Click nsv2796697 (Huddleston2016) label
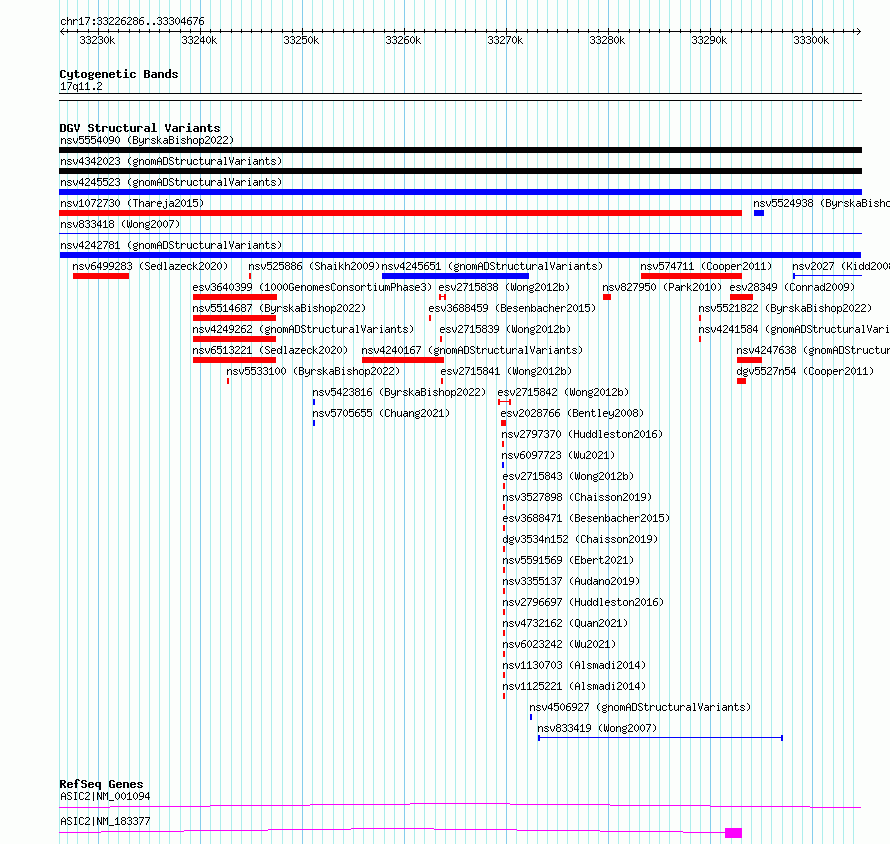This screenshot has width=890, height=844. (583, 602)
